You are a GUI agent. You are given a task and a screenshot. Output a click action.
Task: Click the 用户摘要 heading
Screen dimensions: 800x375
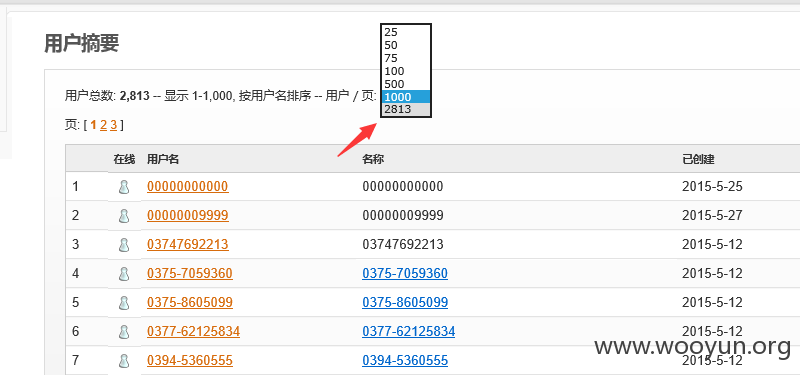coord(82,44)
